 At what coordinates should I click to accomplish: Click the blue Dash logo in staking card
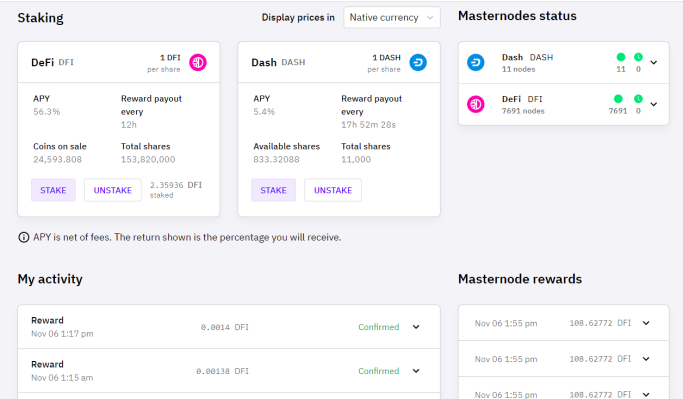point(418,62)
